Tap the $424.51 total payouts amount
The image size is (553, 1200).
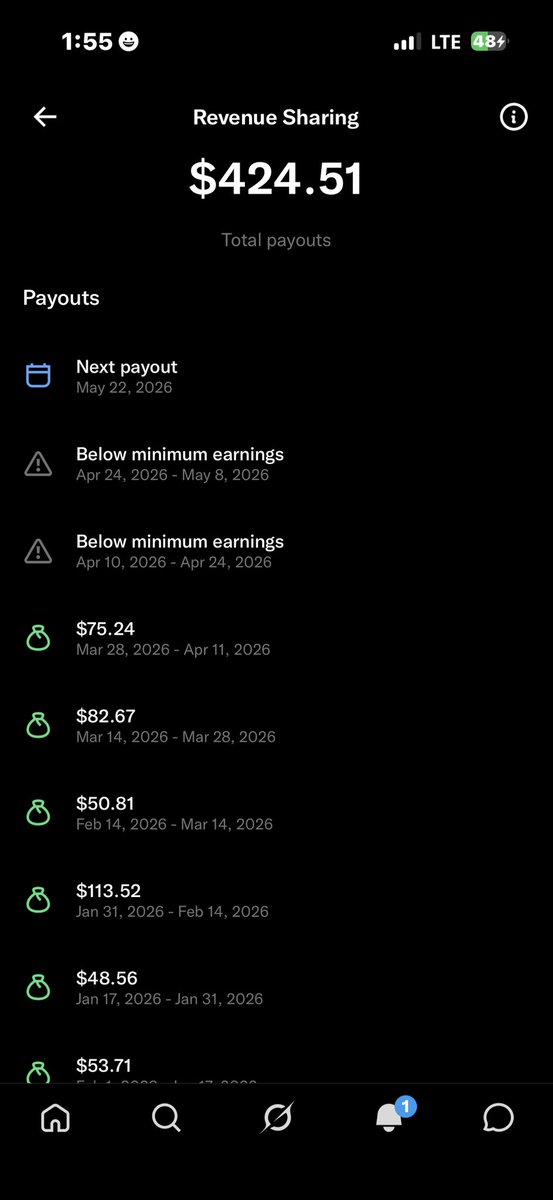pos(276,178)
